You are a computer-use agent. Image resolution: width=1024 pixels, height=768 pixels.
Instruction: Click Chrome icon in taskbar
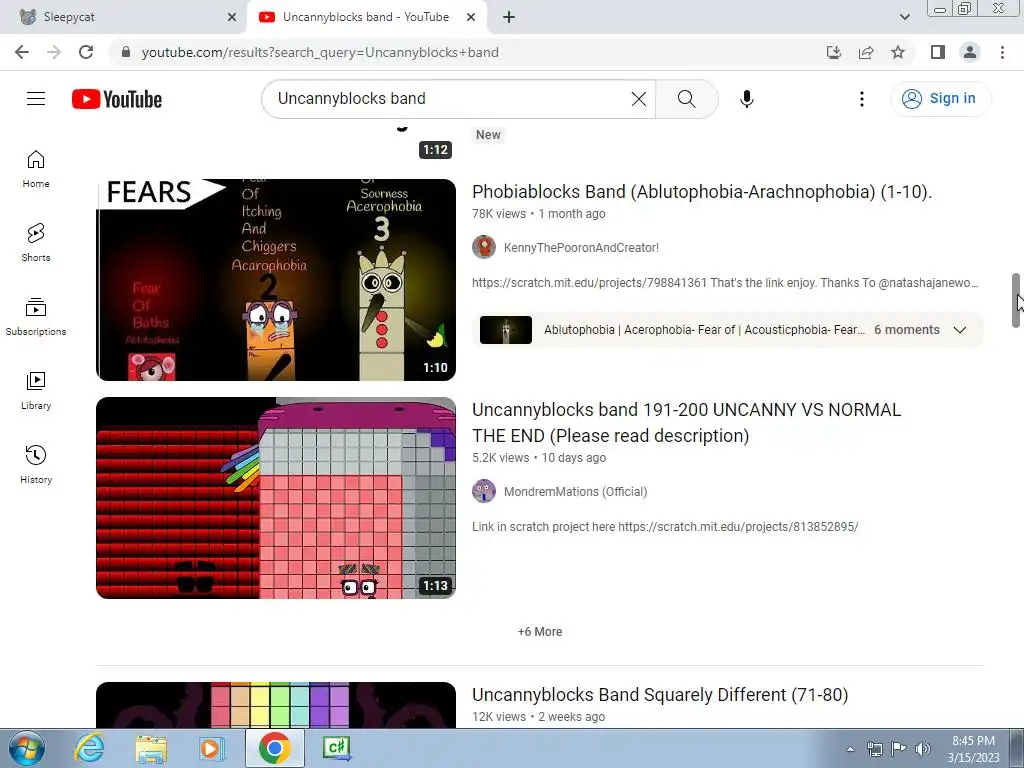point(274,748)
